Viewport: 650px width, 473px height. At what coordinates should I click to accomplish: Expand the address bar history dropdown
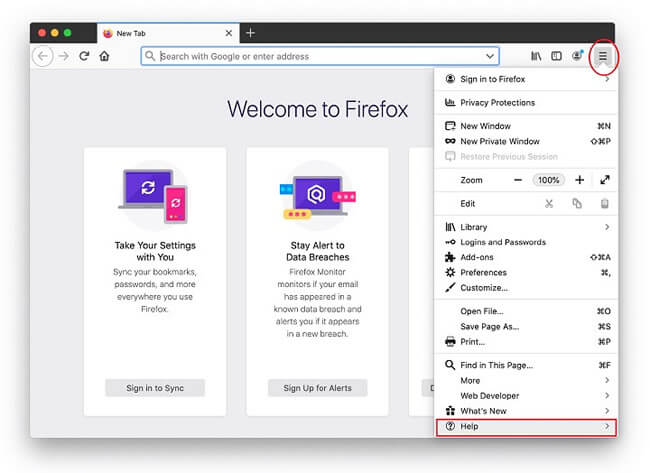pyautogui.click(x=490, y=56)
